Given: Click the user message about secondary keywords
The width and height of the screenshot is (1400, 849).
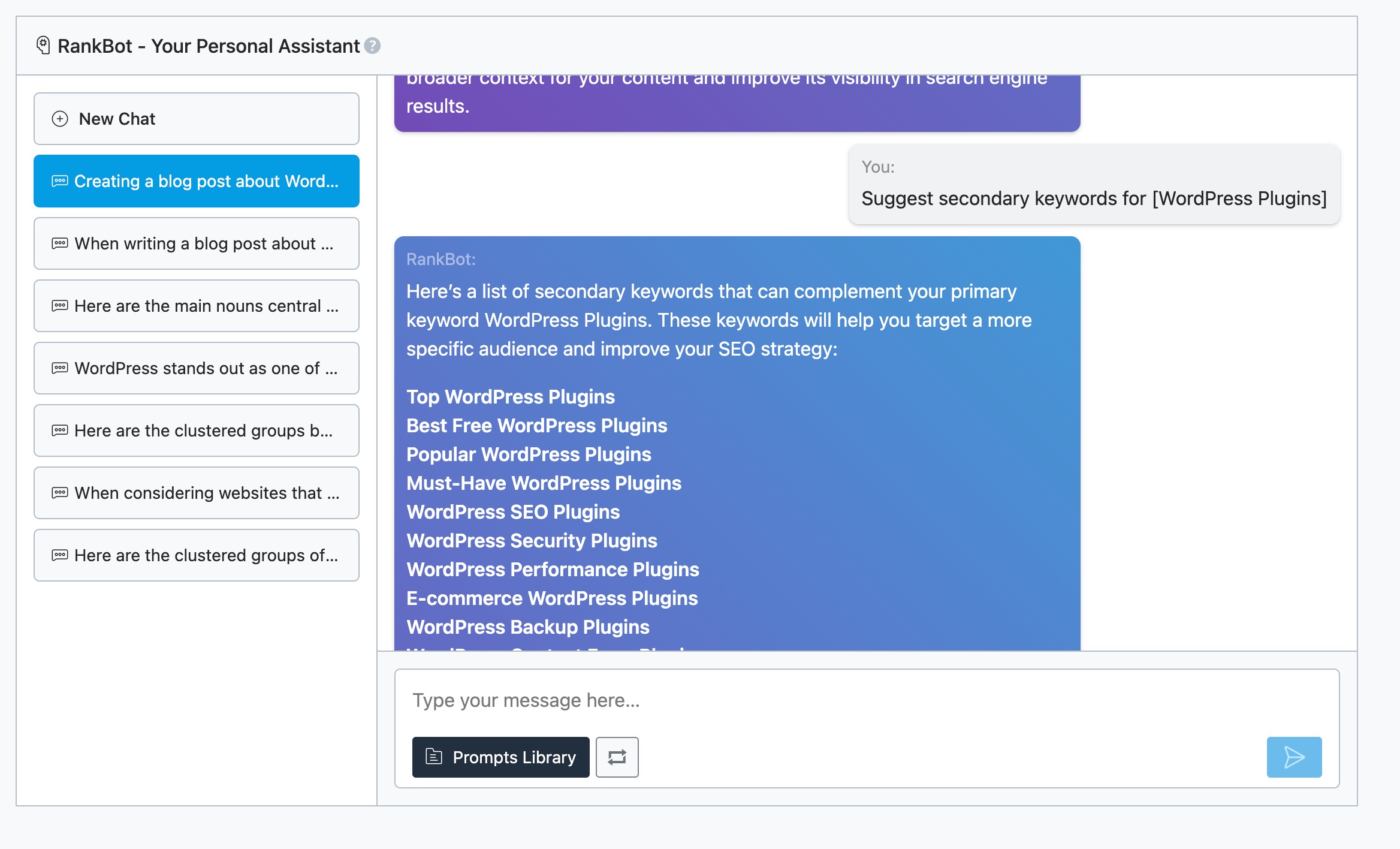Looking at the screenshot, I should pos(1094,198).
